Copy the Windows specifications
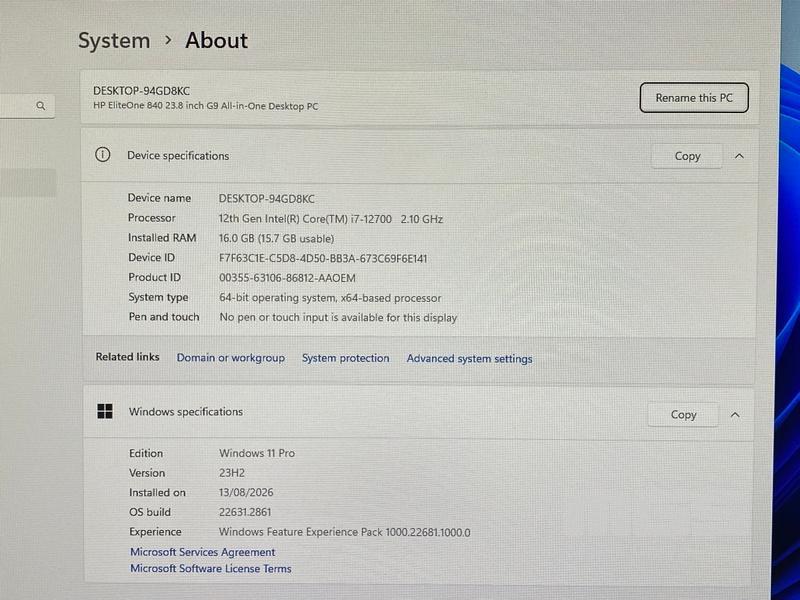This screenshot has width=800, height=600. (x=683, y=415)
